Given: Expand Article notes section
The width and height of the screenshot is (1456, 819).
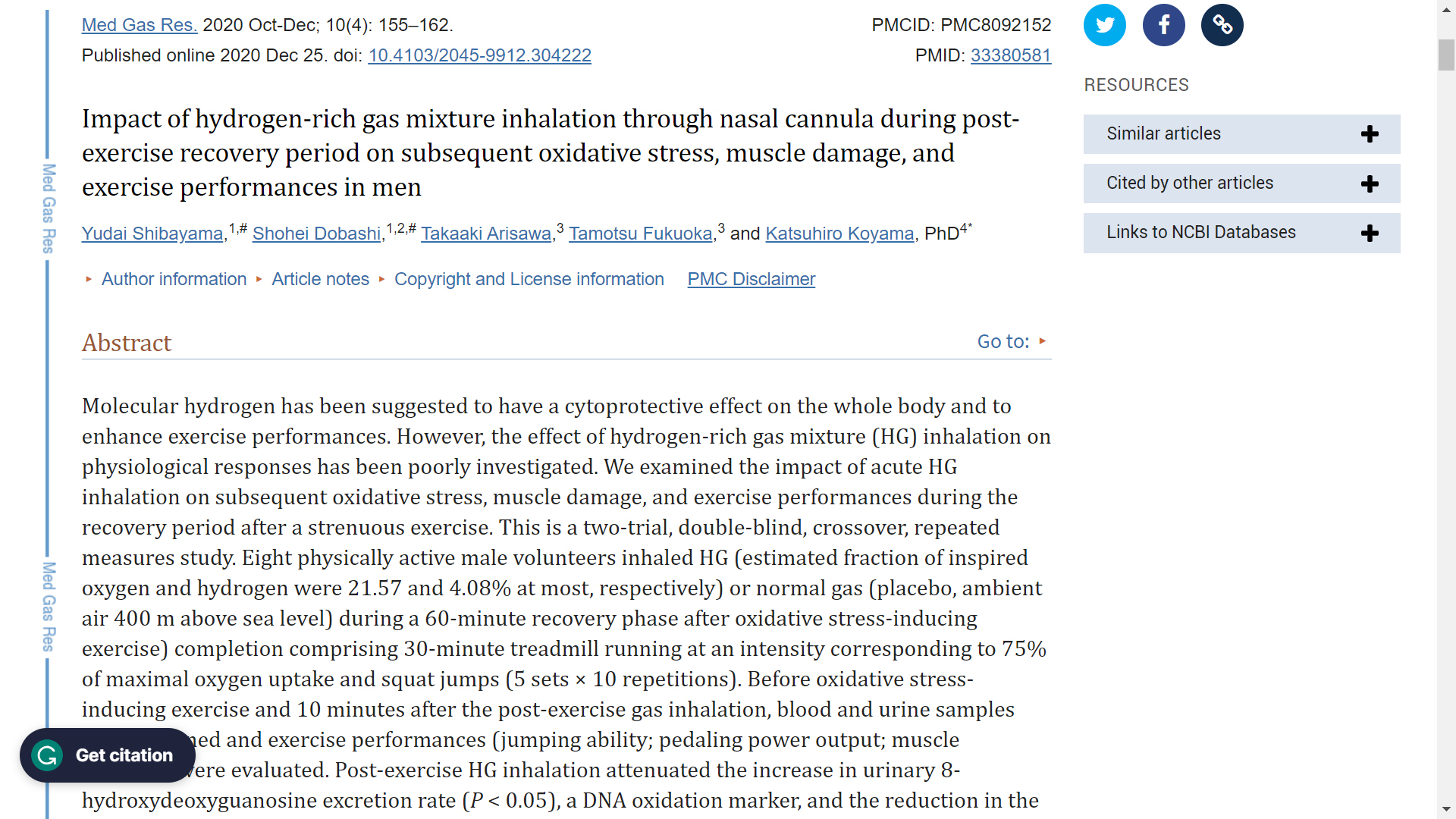Looking at the screenshot, I should (320, 279).
